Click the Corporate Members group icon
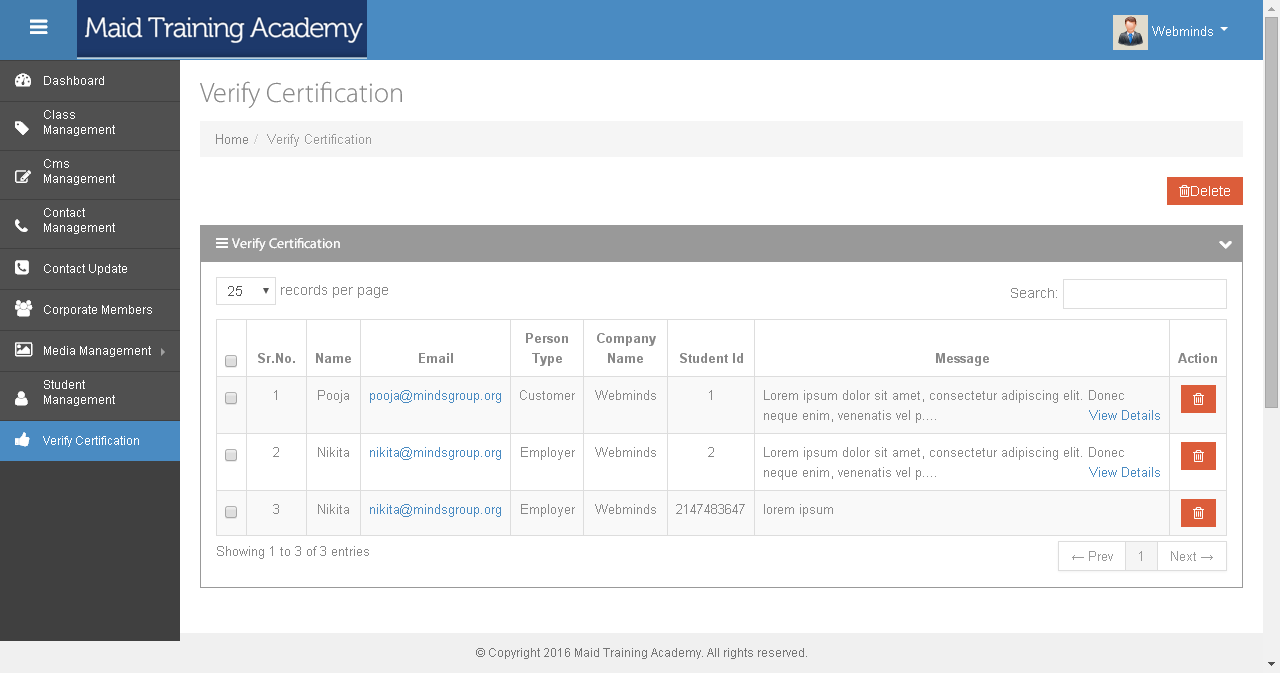 click(22, 309)
